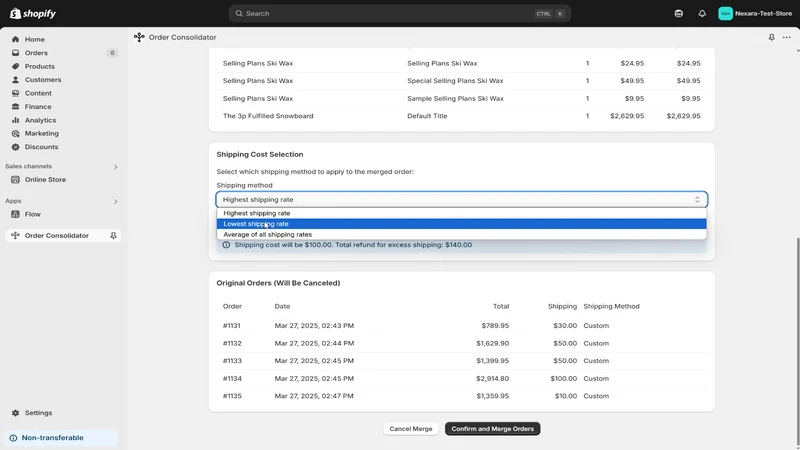The image size is (800, 450).
Task: Open the Flow app
Action: click(x=33, y=214)
